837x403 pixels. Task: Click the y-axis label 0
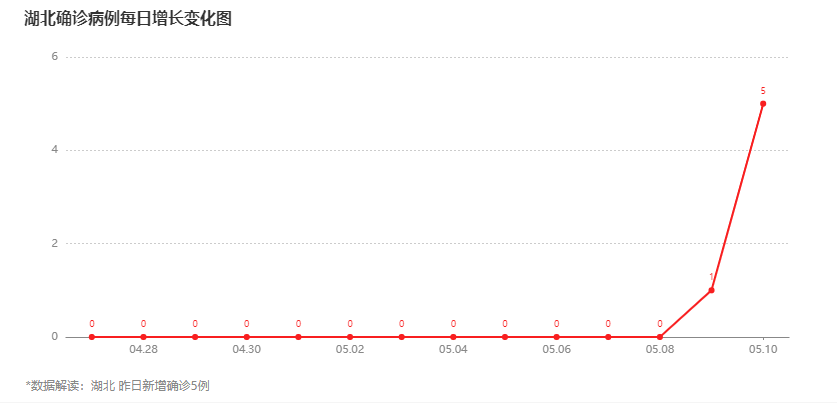tap(54, 337)
